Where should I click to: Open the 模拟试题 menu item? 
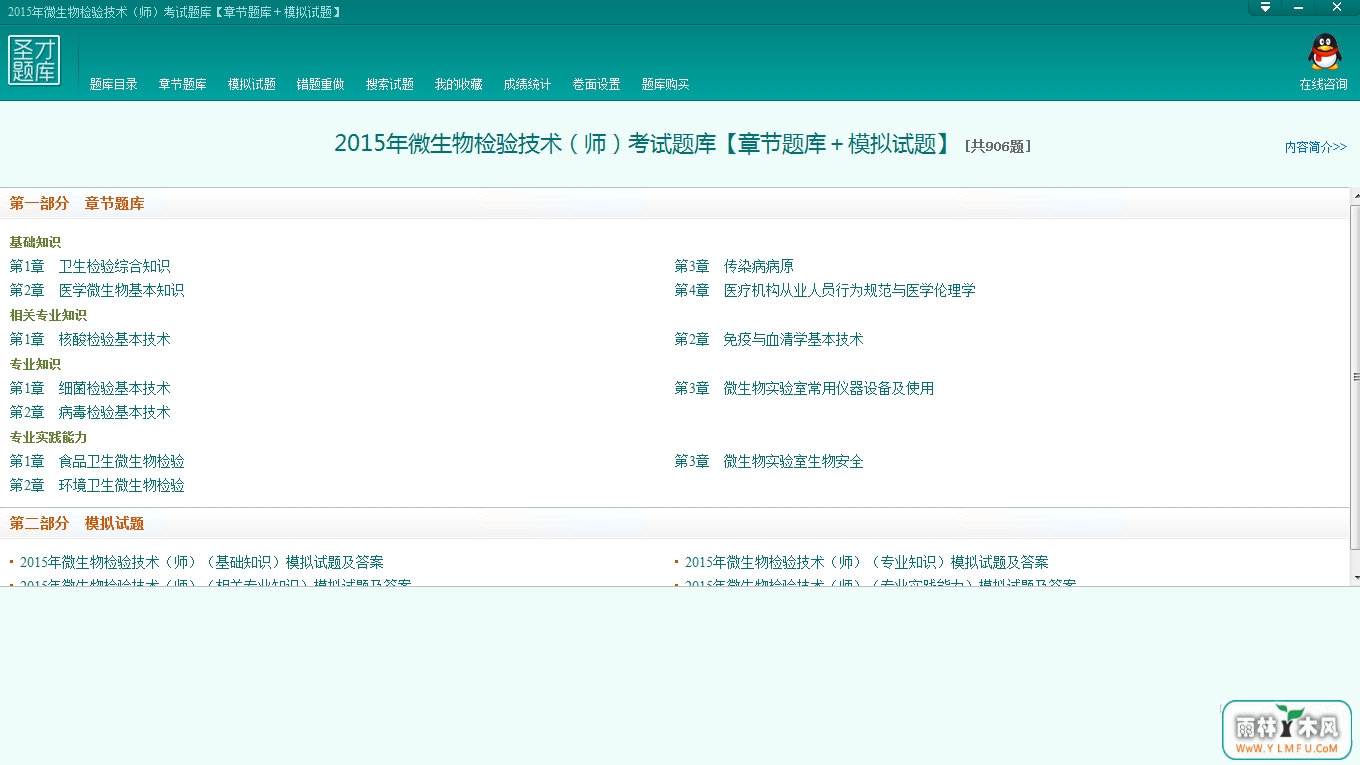point(252,85)
